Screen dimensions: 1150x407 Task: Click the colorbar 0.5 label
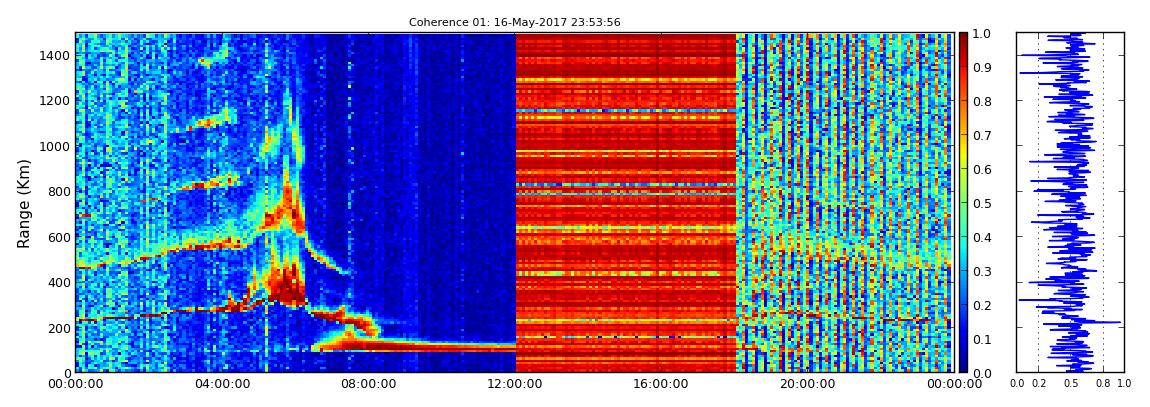point(981,203)
